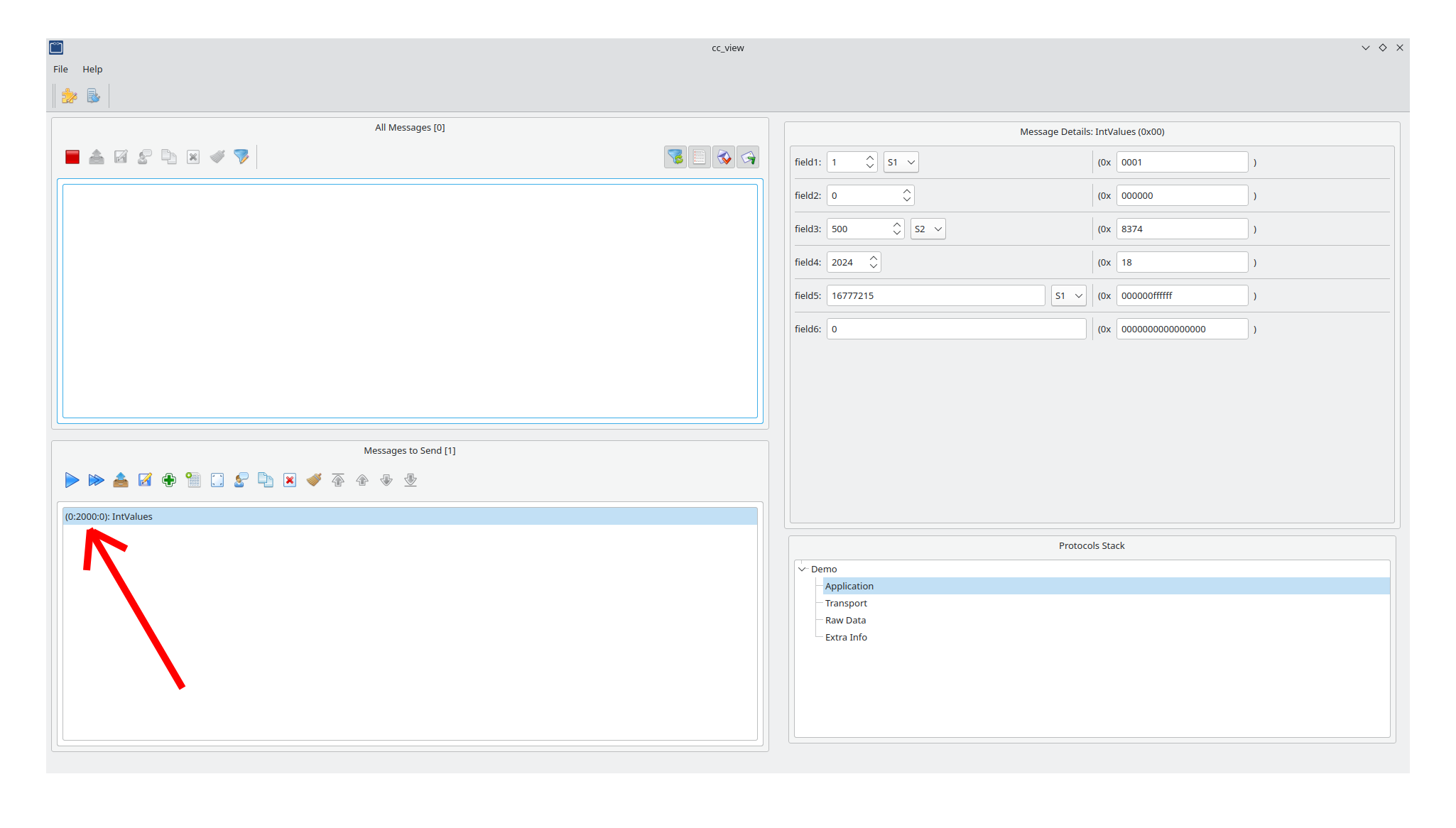The image size is (1456, 828).
Task: Decrease field3 value using down arrow
Action: (x=897, y=233)
